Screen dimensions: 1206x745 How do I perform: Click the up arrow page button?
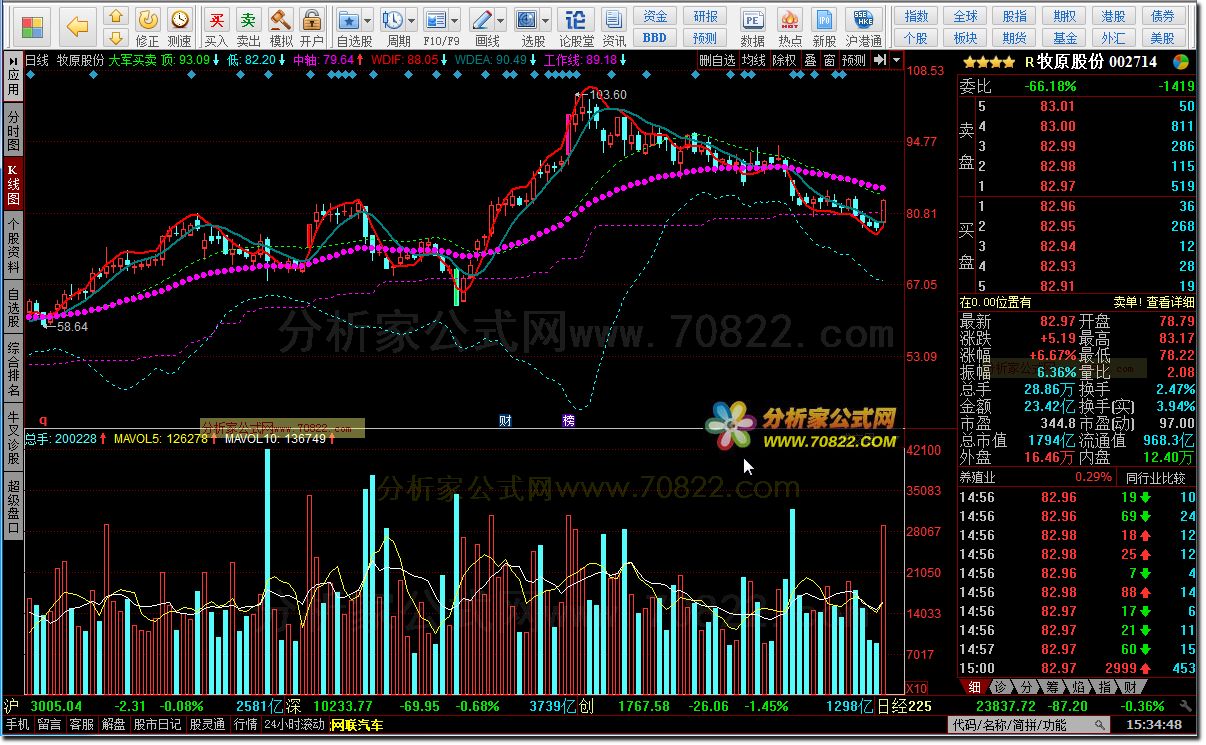tap(117, 17)
